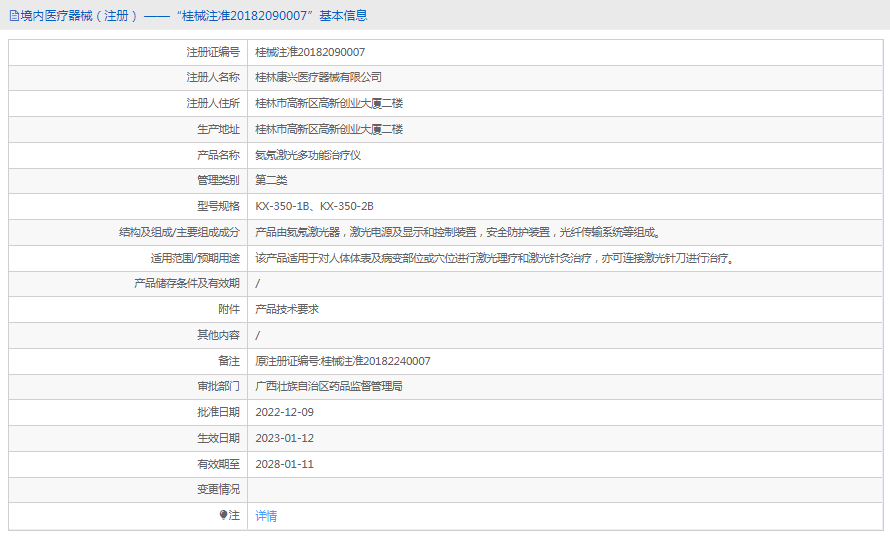Select remark 原注册证编号:桂械注准20182240007
This screenshot has width=890, height=540.
click(343, 361)
